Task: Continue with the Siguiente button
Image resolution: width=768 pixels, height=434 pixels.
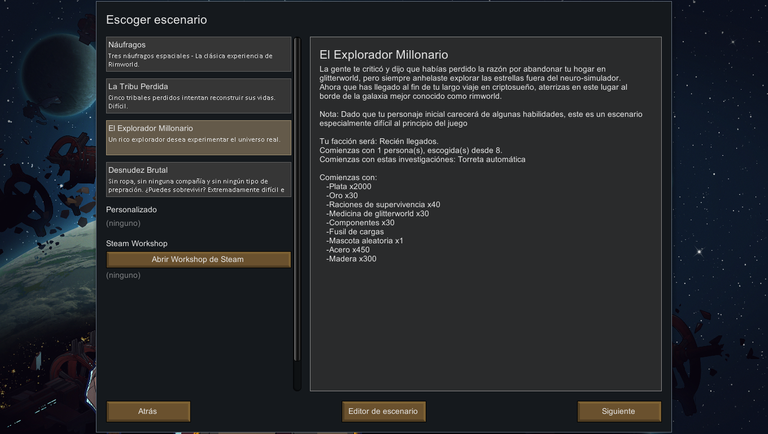Action: 619,411
